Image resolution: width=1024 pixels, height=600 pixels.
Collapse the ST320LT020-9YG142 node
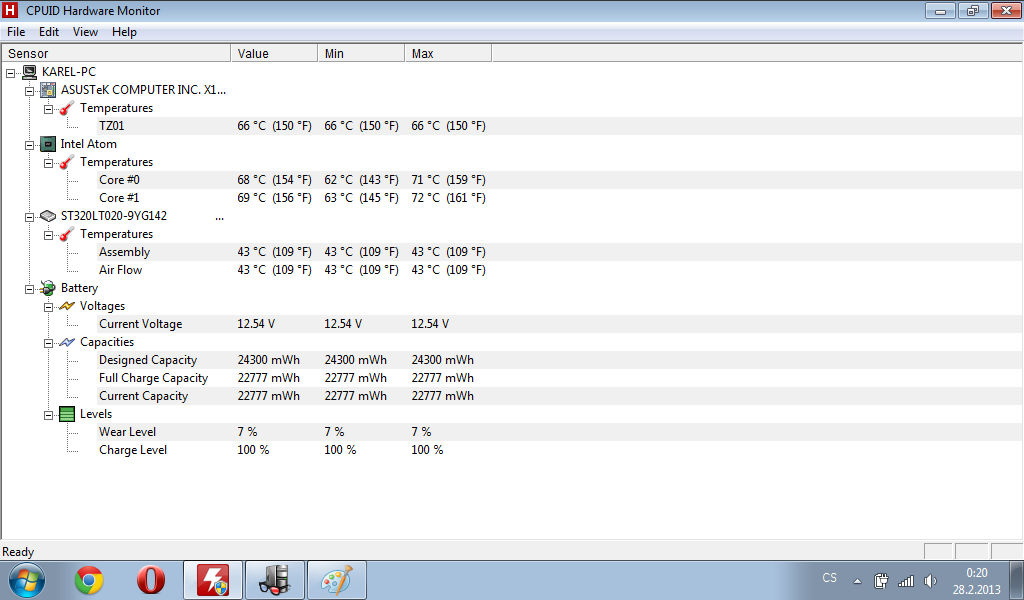29,217
